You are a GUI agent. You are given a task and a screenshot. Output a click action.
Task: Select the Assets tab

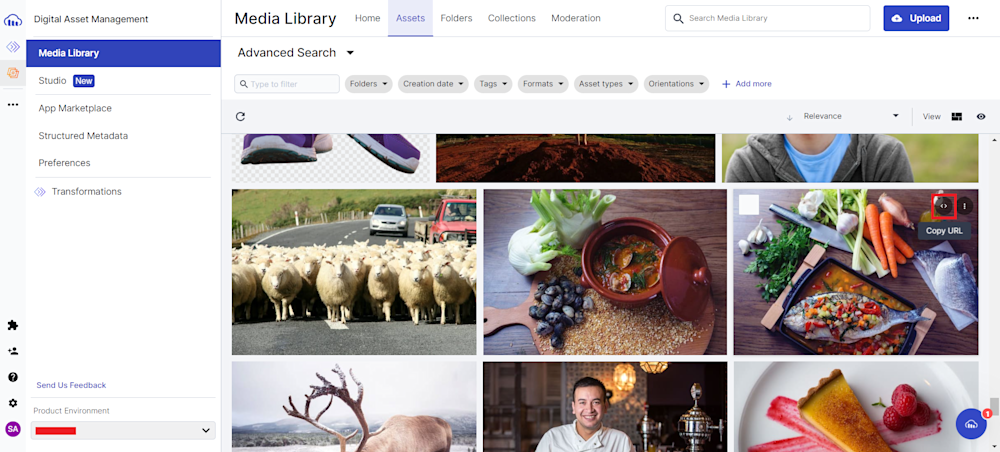tap(410, 18)
